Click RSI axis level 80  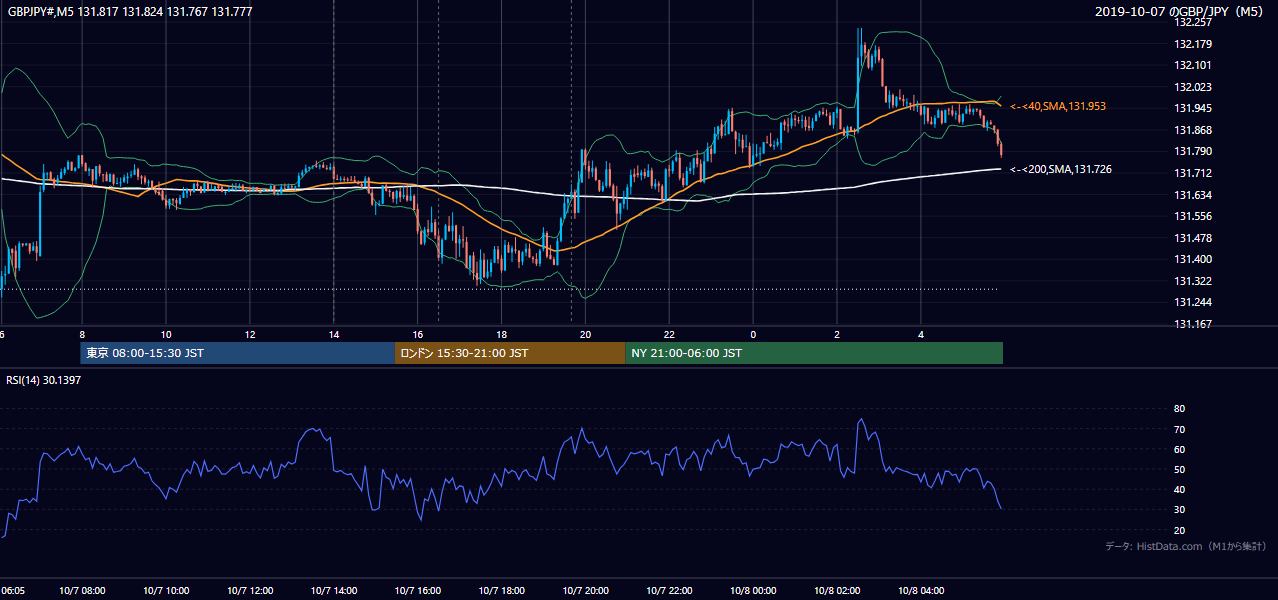(x=1179, y=409)
